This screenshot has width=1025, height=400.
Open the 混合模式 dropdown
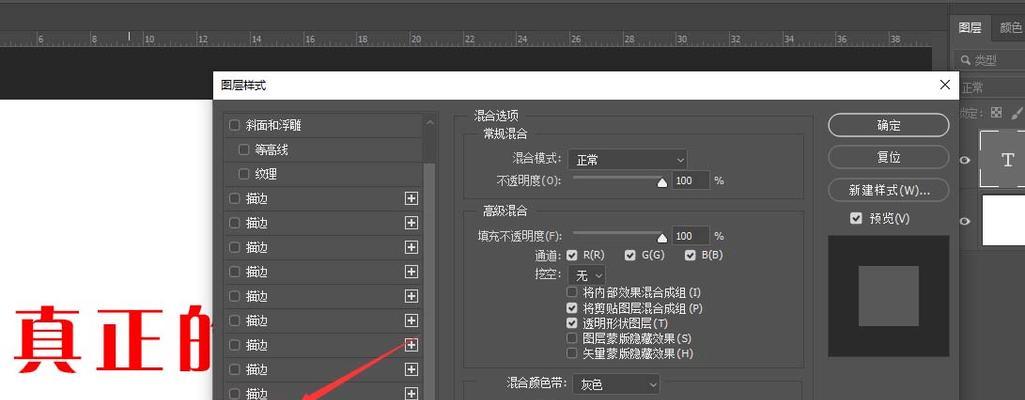628,159
